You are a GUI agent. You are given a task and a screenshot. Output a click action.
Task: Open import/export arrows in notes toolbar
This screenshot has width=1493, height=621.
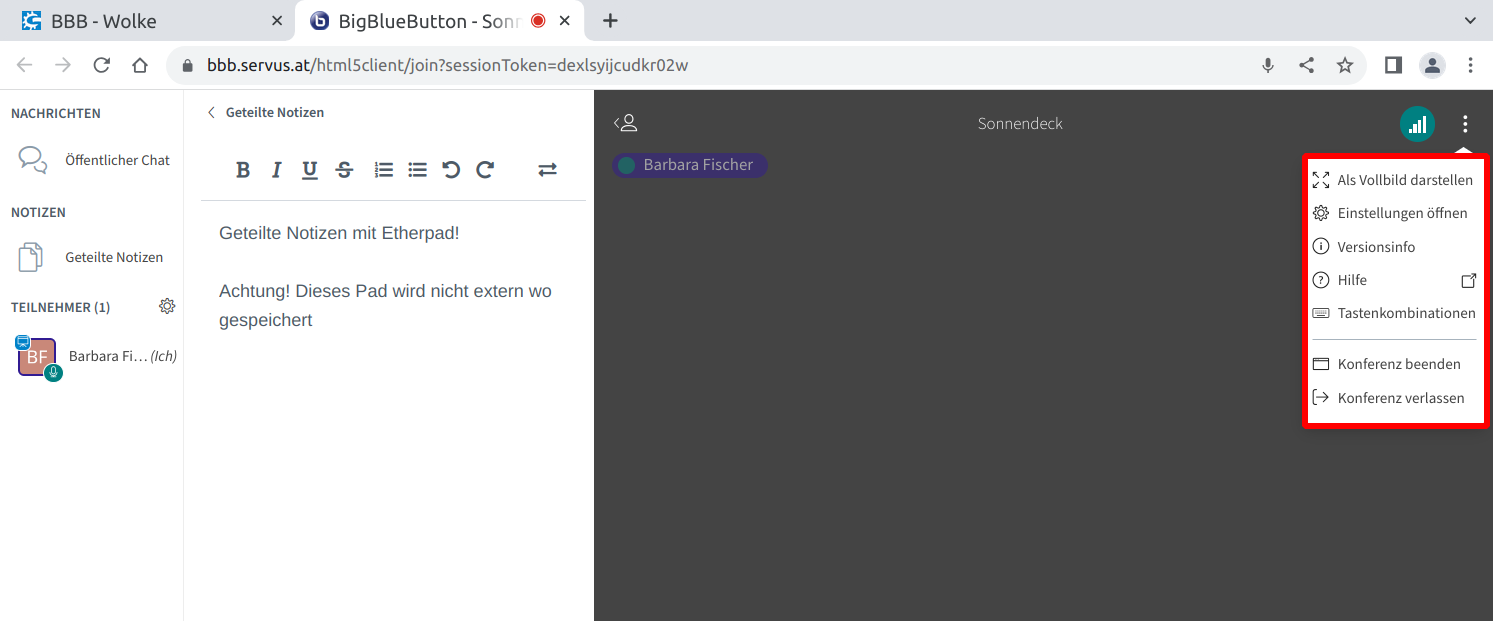coord(547,170)
